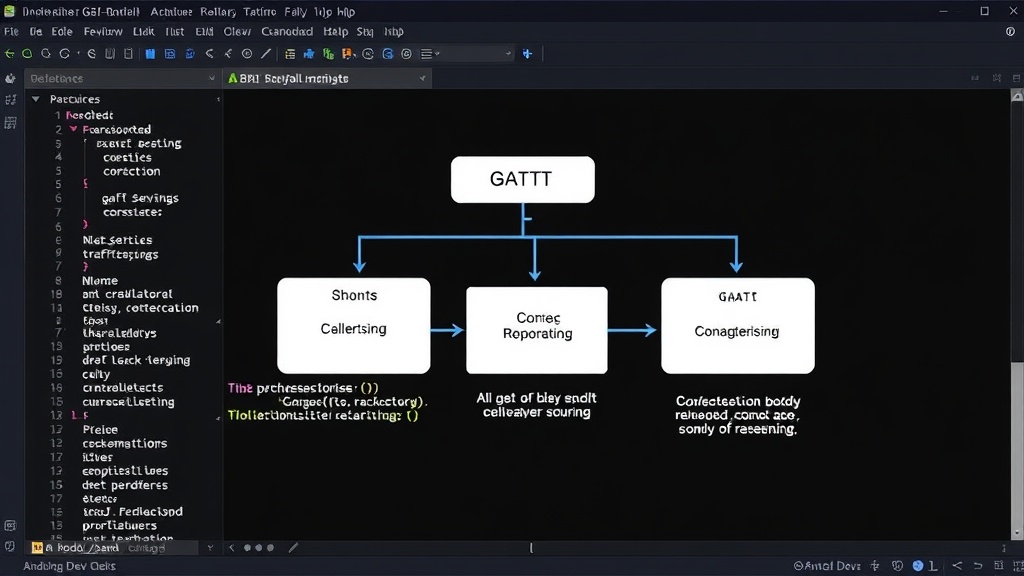The image size is (1024, 576).
Task: Open the Defetancs panel dropdown
Action: point(212,78)
